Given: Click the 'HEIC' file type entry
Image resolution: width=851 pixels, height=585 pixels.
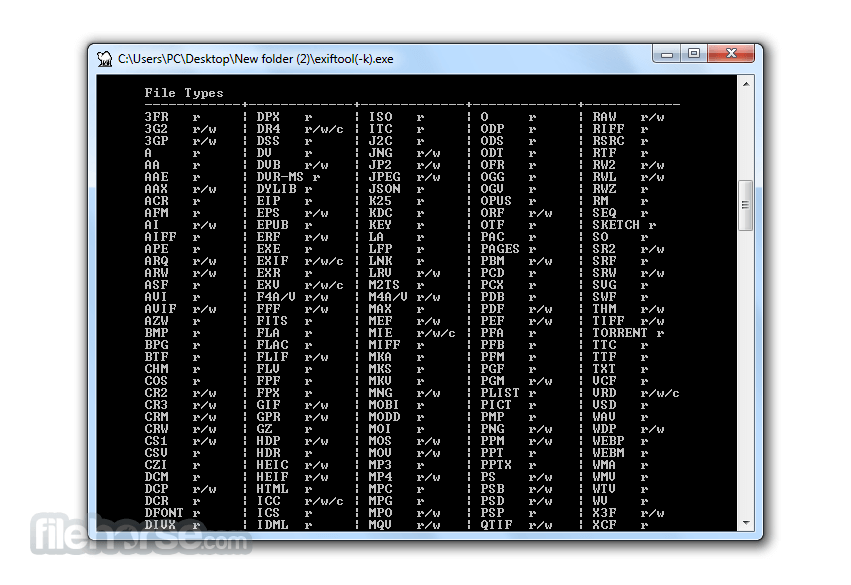Looking at the screenshot, I should [272, 465].
